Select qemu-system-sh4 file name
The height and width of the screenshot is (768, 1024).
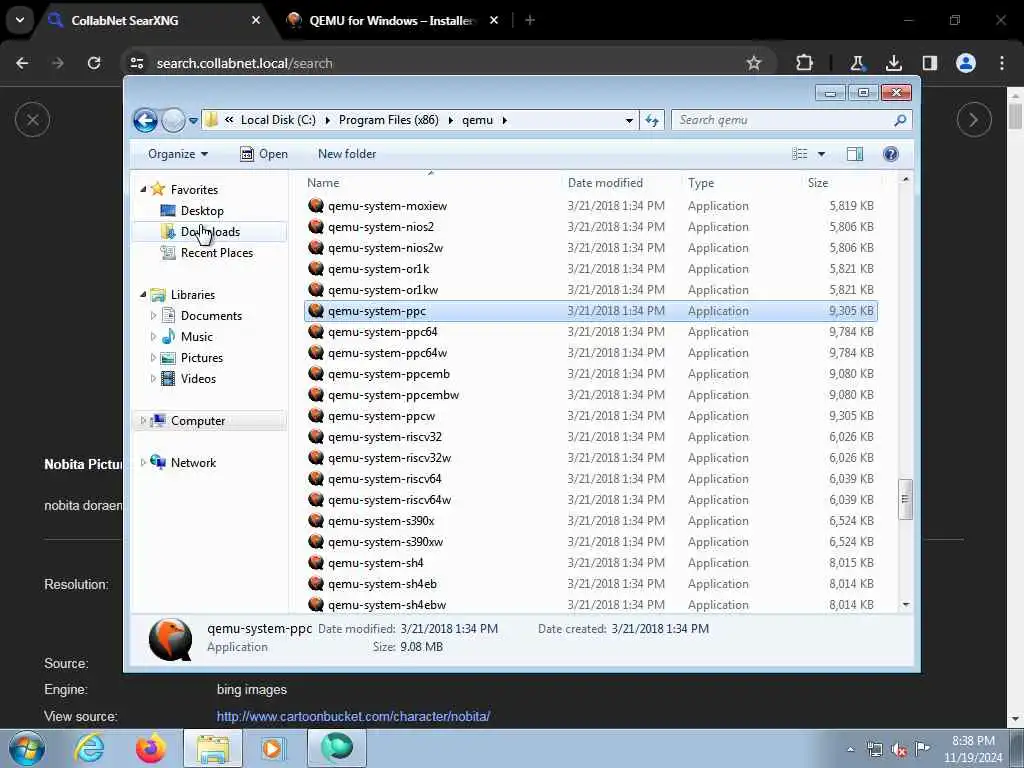click(x=376, y=563)
